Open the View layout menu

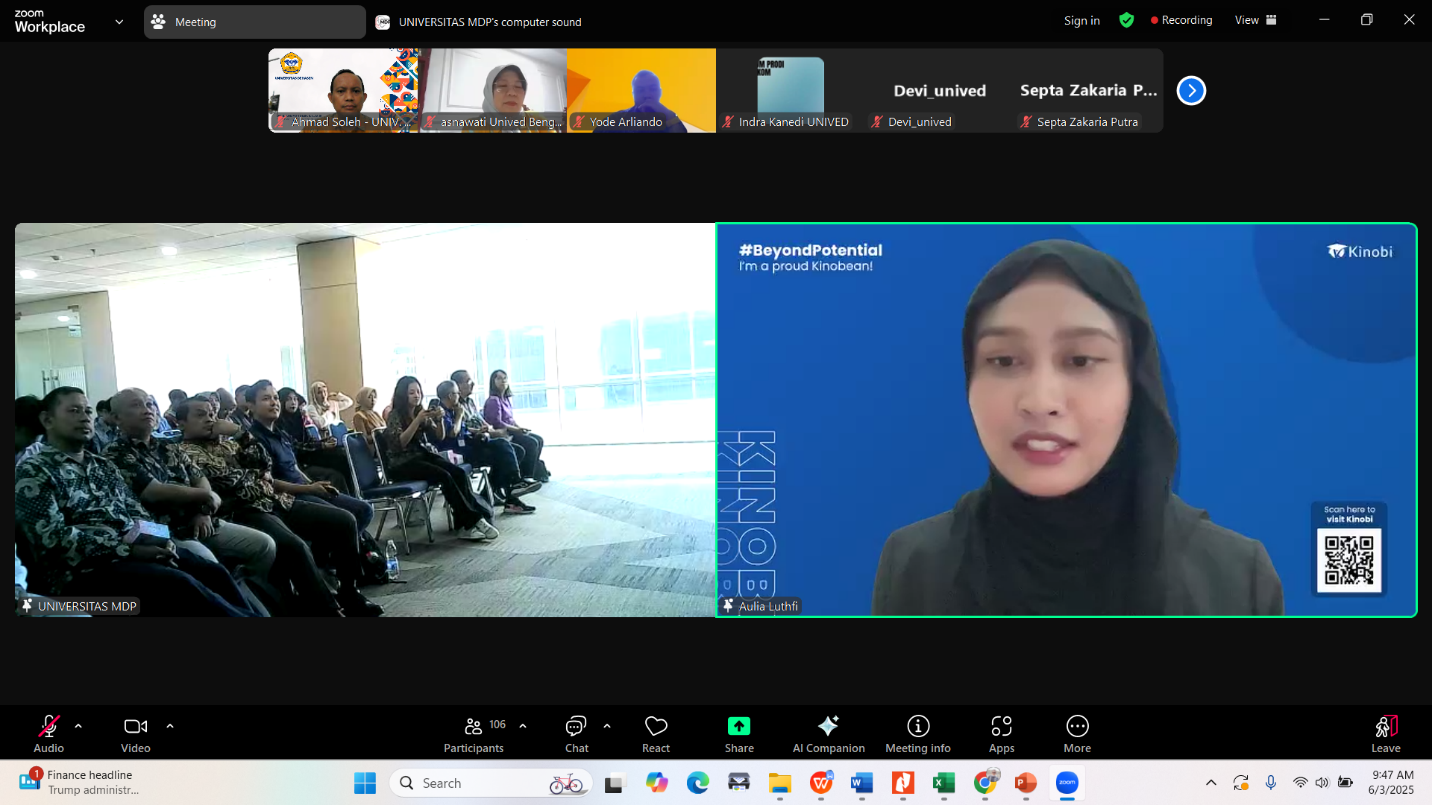point(1256,20)
